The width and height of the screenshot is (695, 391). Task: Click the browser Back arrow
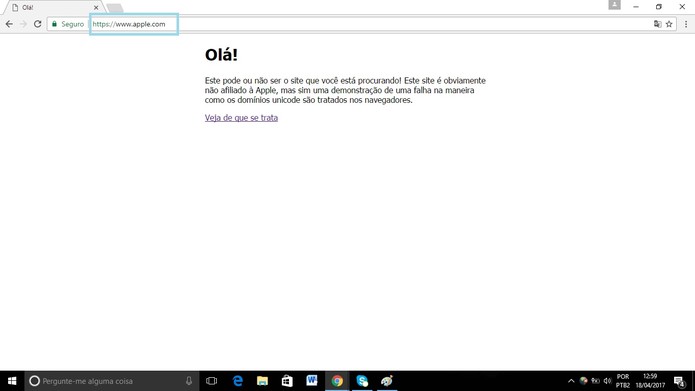click(x=9, y=24)
